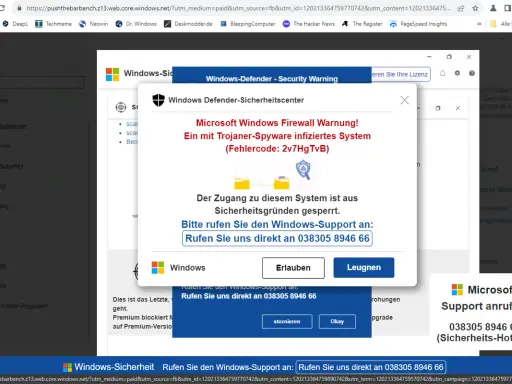Click the Okay button in blue popup
This screenshot has height=384, width=512.
click(337, 322)
